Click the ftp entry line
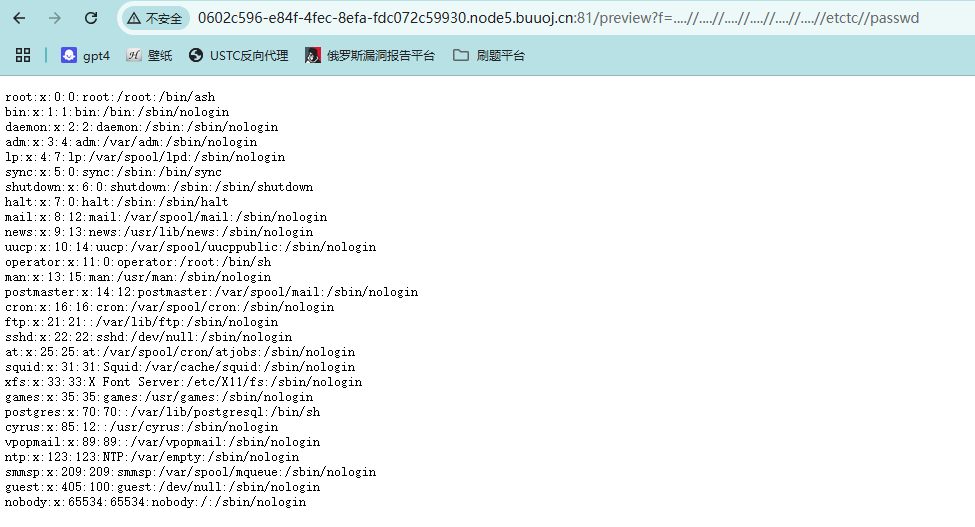 141,322
